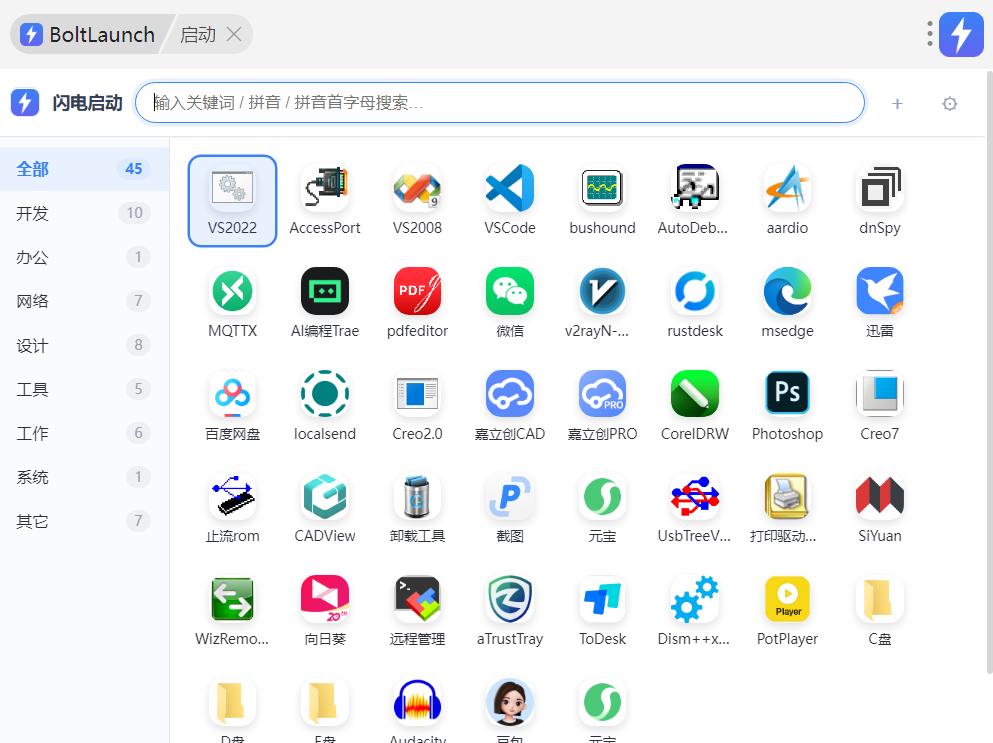Switch to 工具 category

click(84, 389)
